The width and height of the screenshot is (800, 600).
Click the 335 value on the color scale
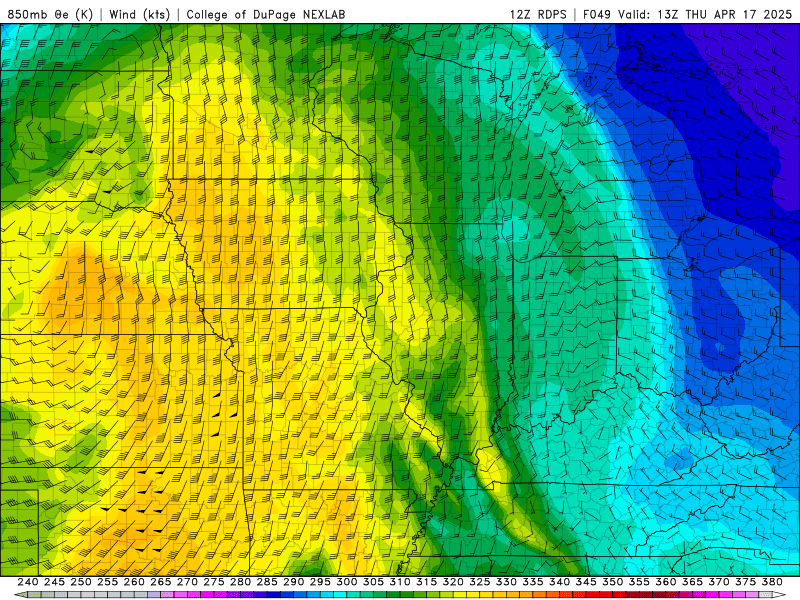(x=533, y=582)
